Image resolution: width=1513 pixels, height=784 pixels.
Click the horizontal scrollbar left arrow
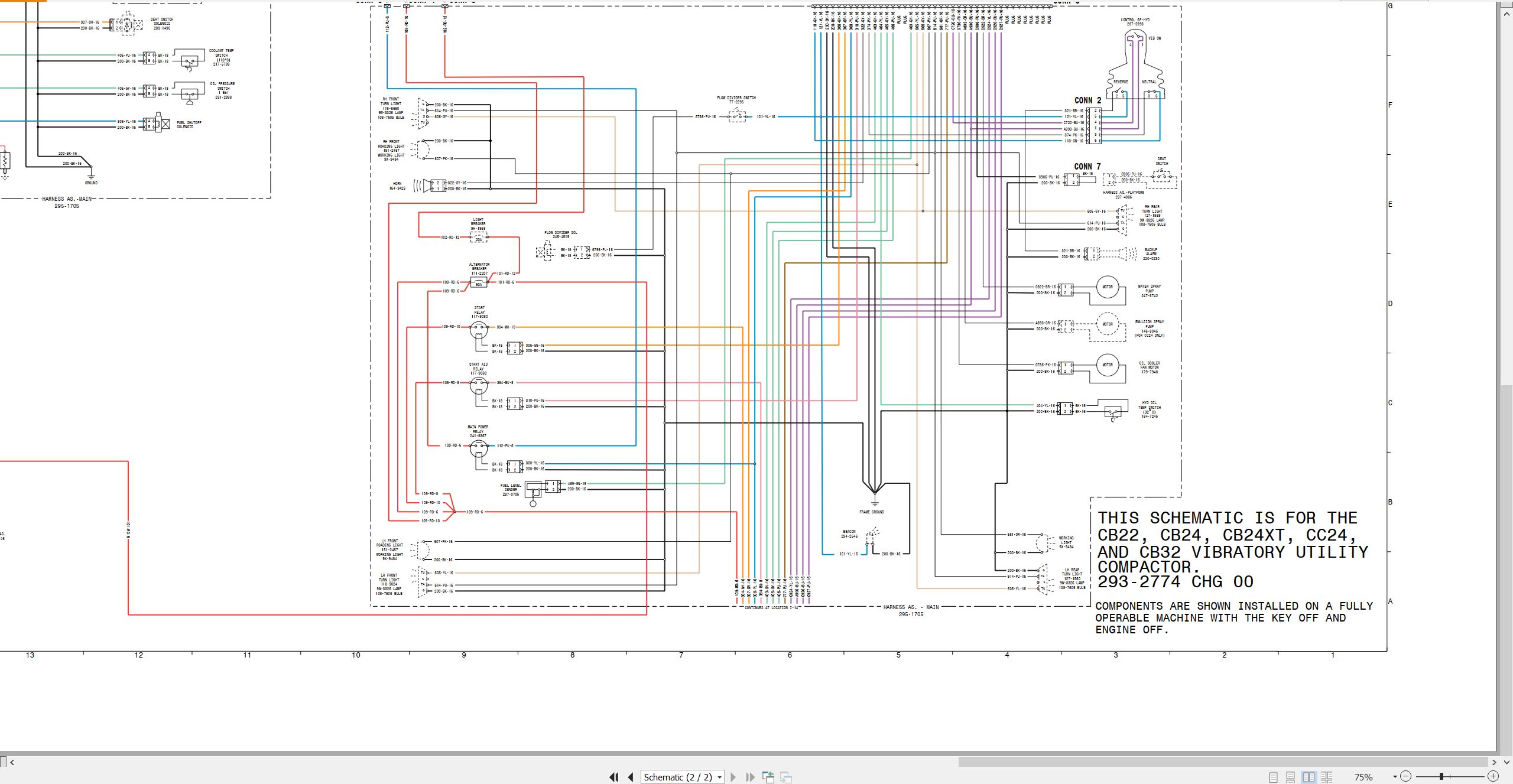12,762
